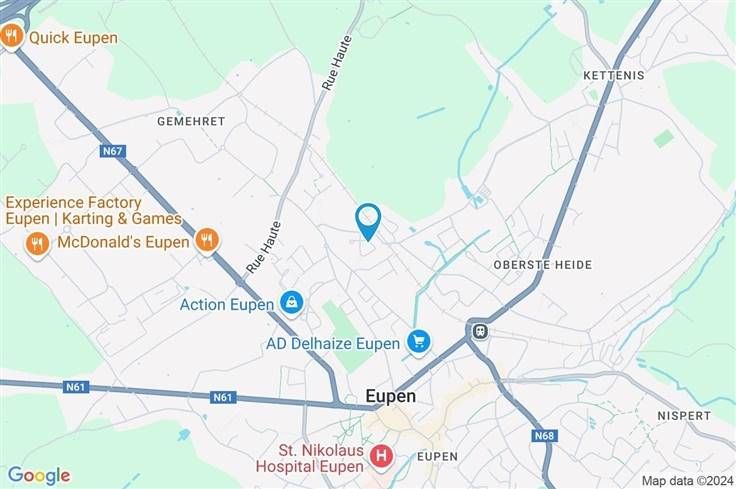This screenshot has height=489, width=736.
Task: Open the Google logo link
Action: (39, 476)
